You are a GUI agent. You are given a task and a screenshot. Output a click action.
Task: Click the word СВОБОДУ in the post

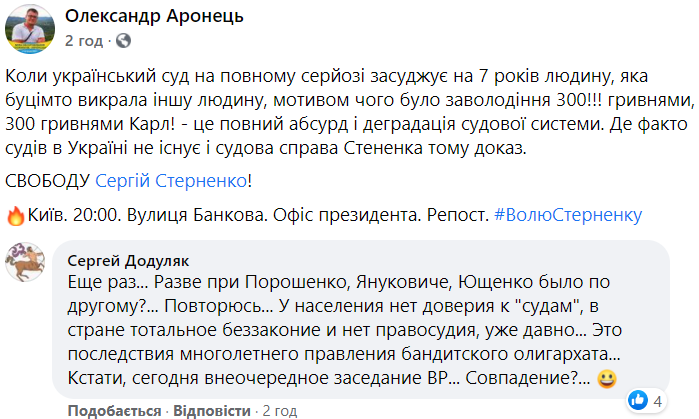[x=48, y=181]
